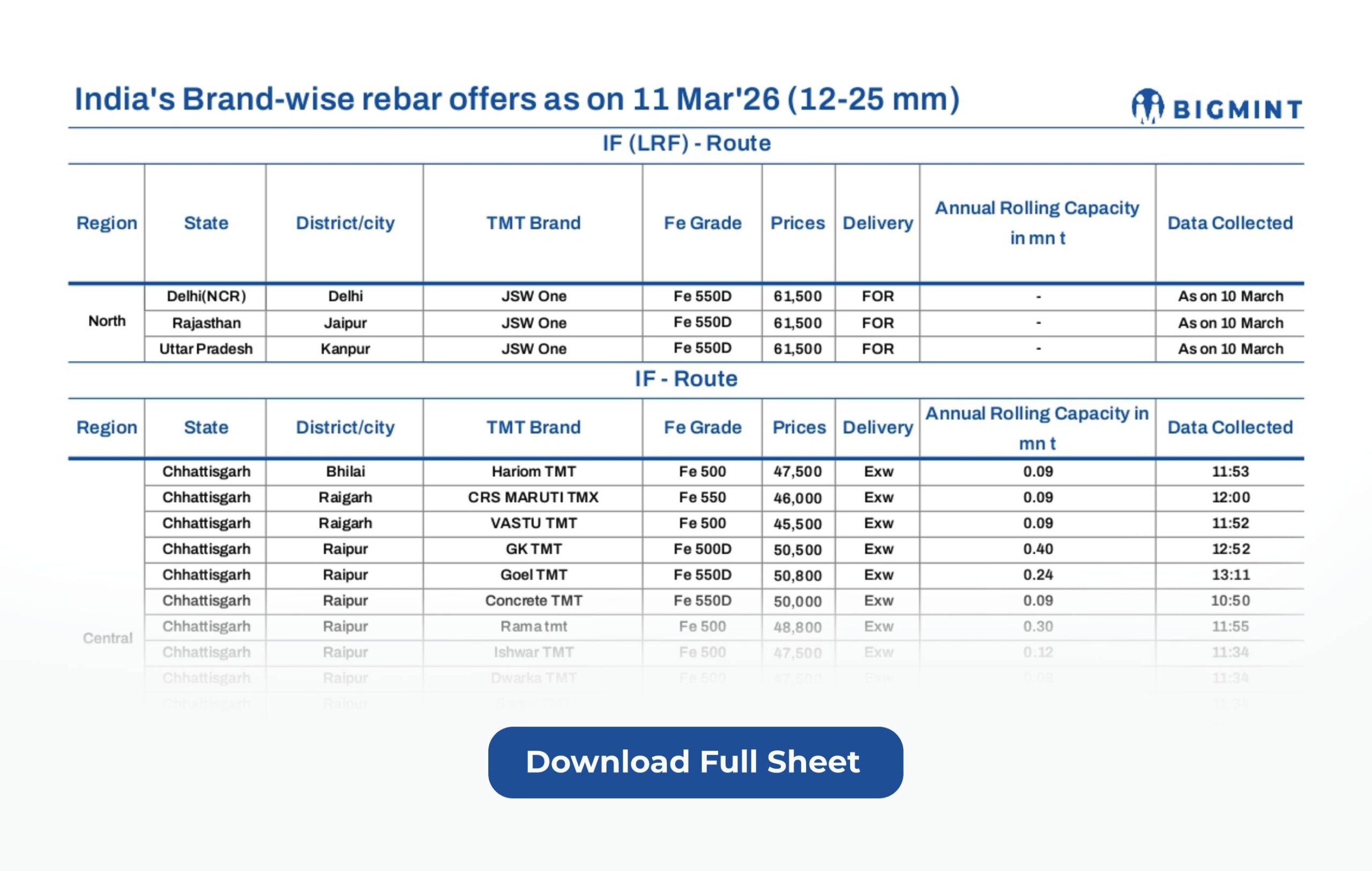
Task: Click the Prices header in LRF table
Action: [797, 223]
